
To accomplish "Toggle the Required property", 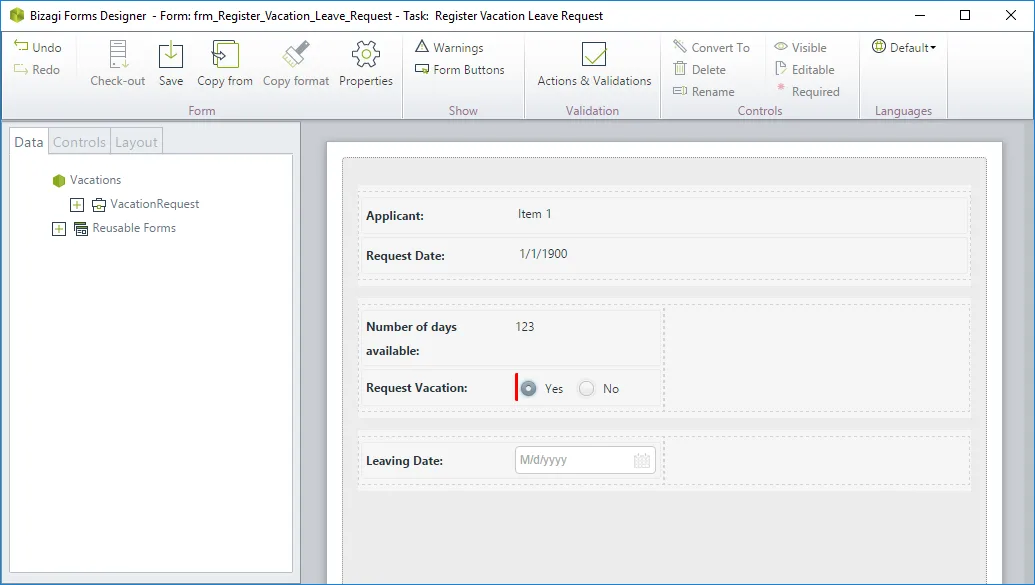I will pyautogui.click(x=807, y=91).
